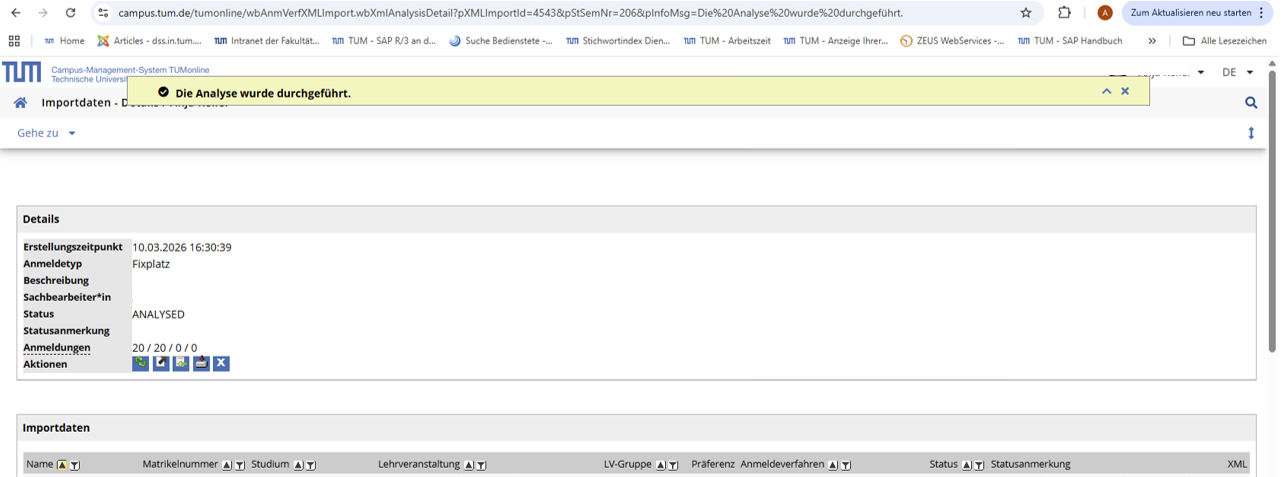Filter the LV-Gruppe column
Image resolution: width=1285 pixels, height=477 pixels.
pyautogui.click(x=673, y=465)
